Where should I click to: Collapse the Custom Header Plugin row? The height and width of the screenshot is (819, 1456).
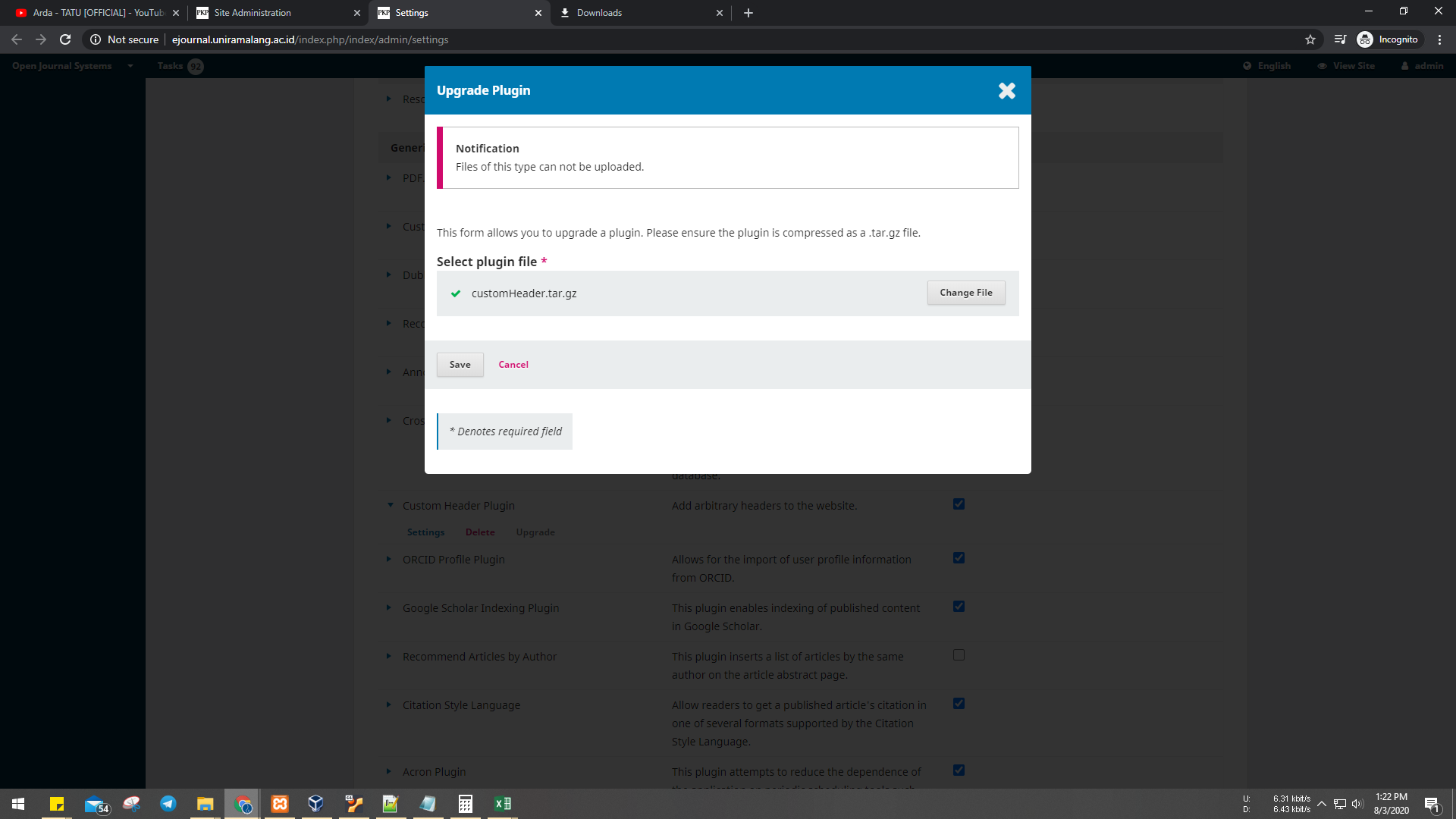pos(390,505)
